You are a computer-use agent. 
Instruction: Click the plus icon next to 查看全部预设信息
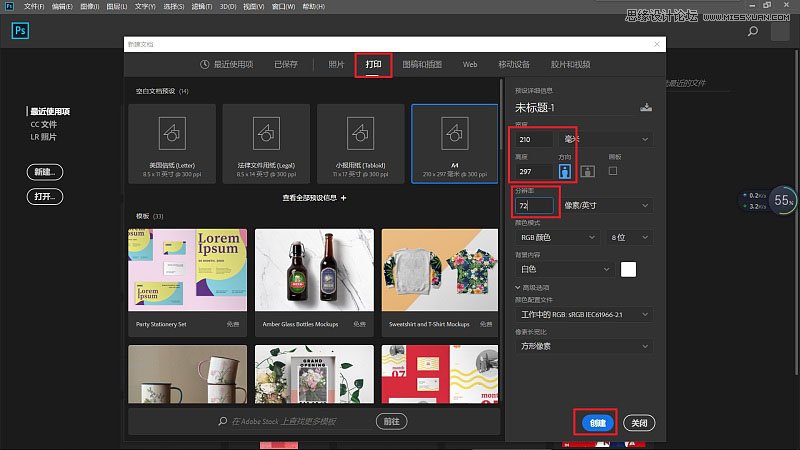(x=343, y=198)
